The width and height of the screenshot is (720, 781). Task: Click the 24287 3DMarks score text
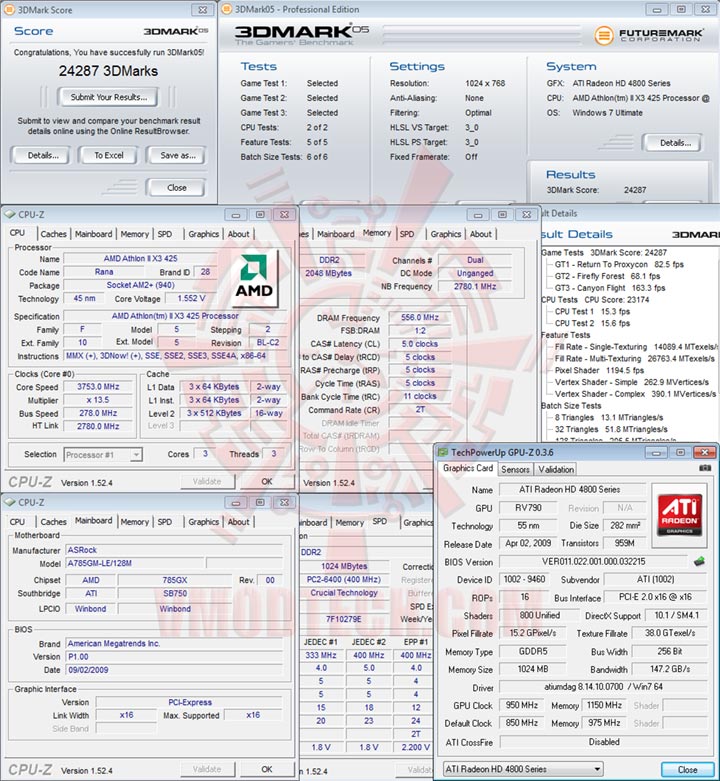(108, 71)
